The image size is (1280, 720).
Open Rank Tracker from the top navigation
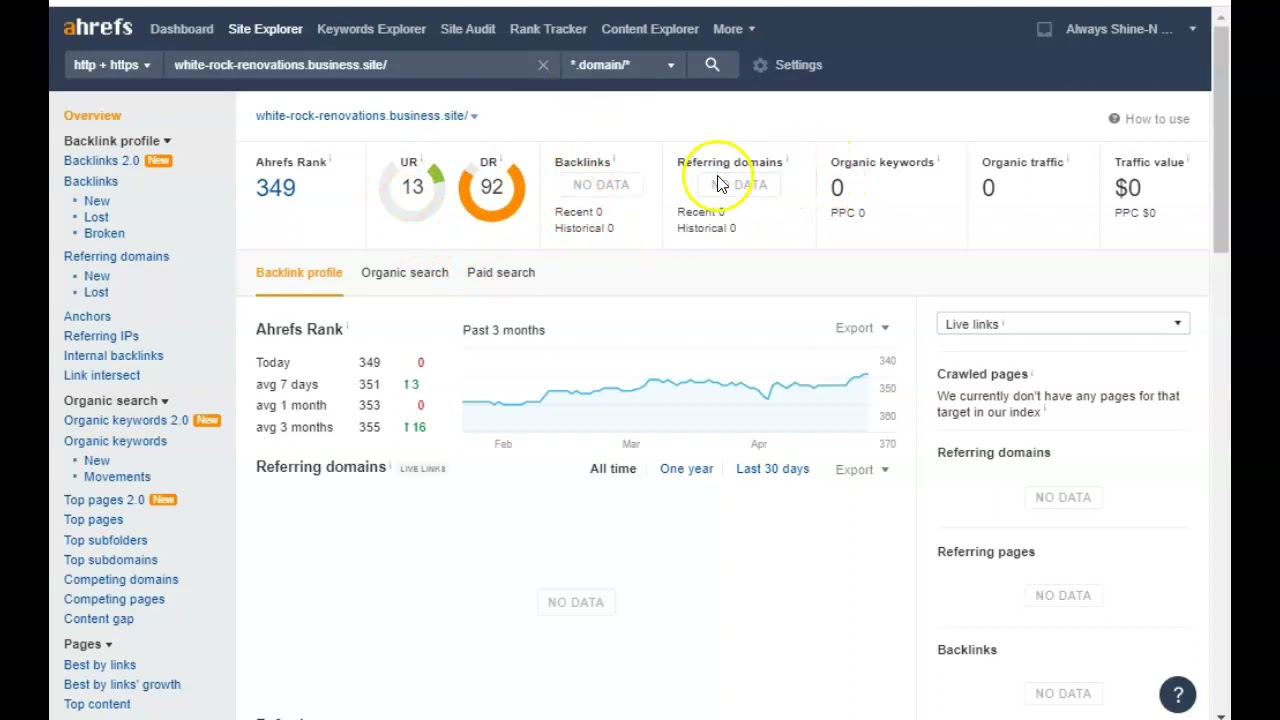point(548,29)
